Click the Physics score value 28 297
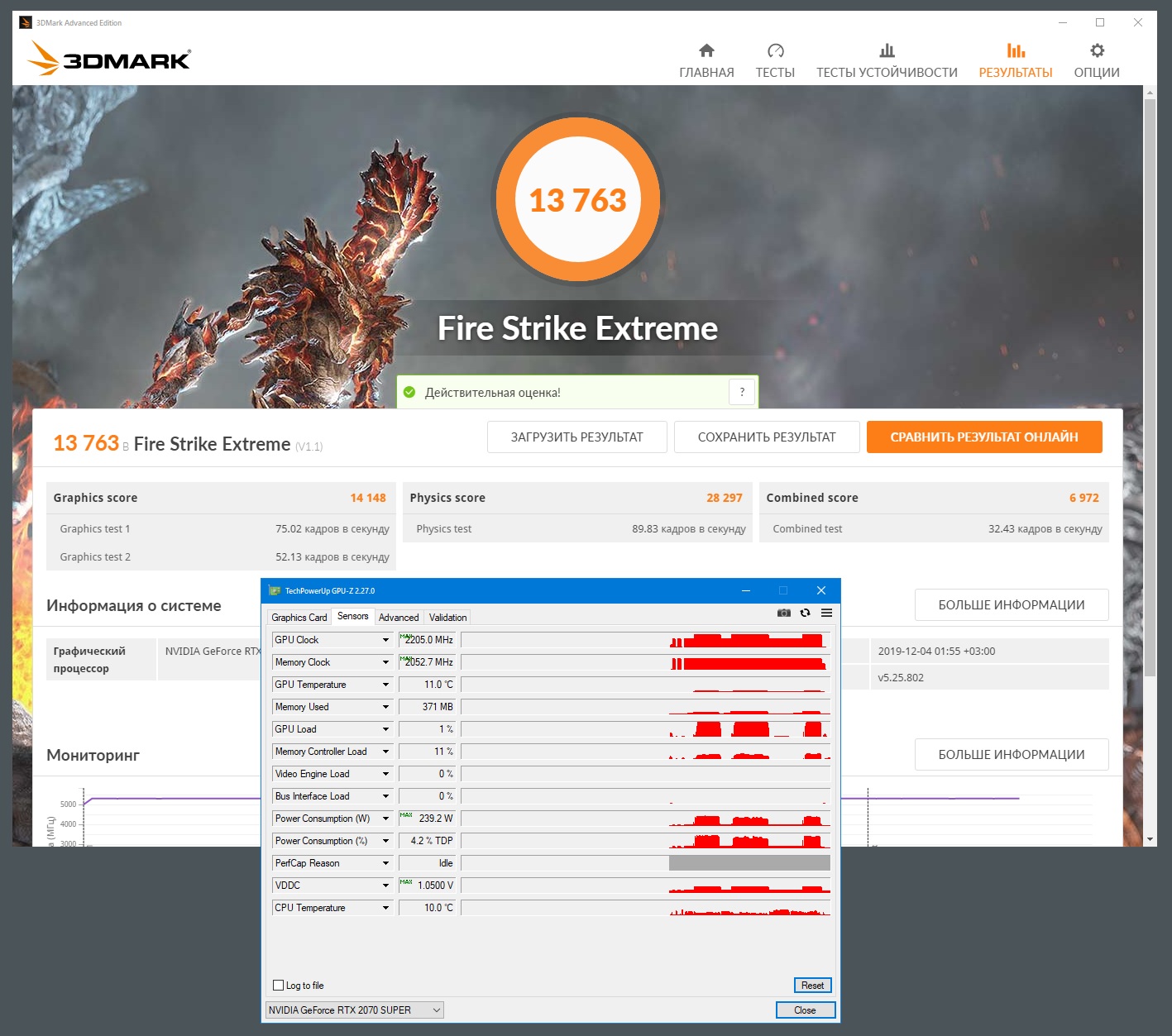This screenshot has width=1172, height=1036. (725, 498)
